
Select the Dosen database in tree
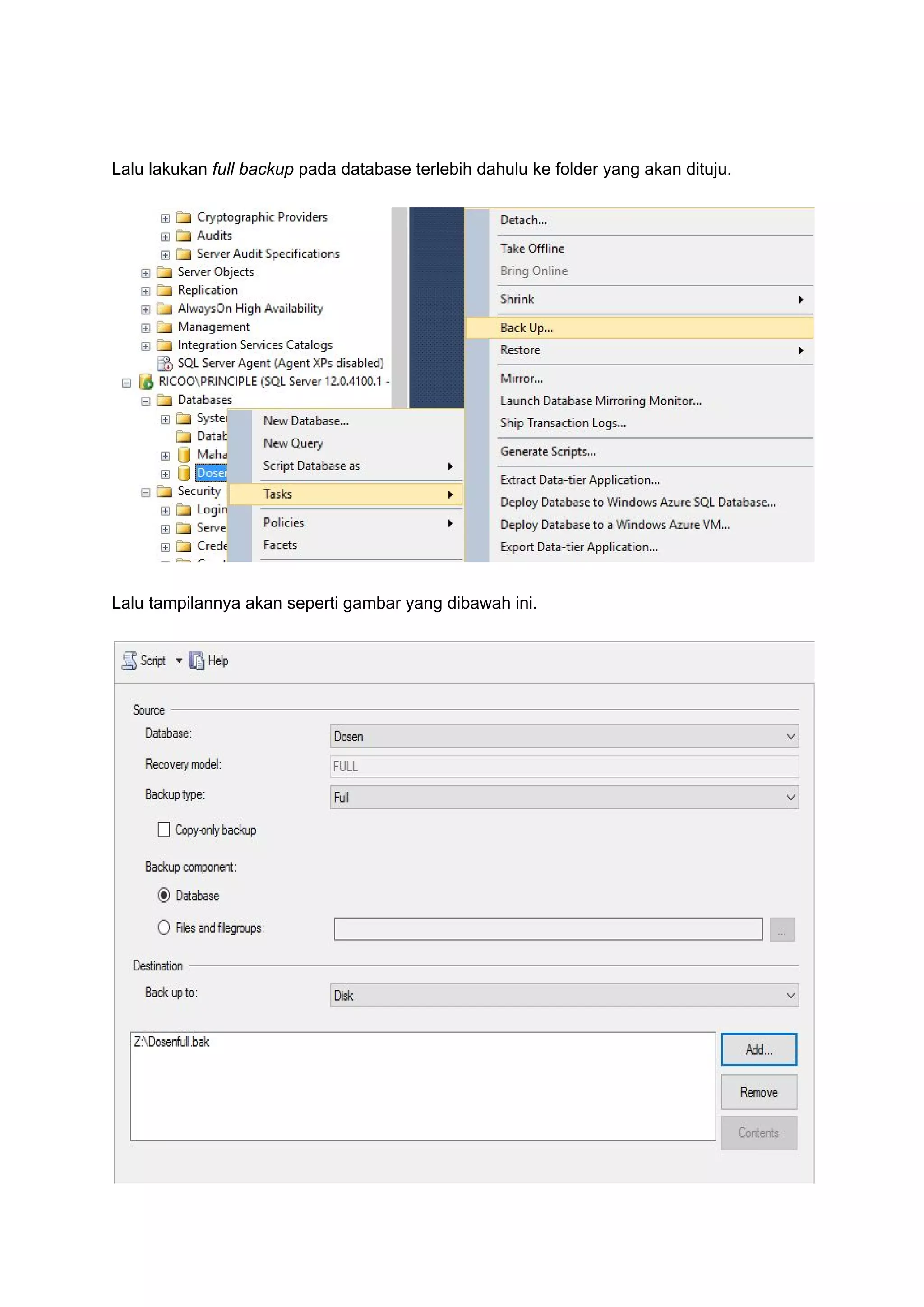pos(211,473)
